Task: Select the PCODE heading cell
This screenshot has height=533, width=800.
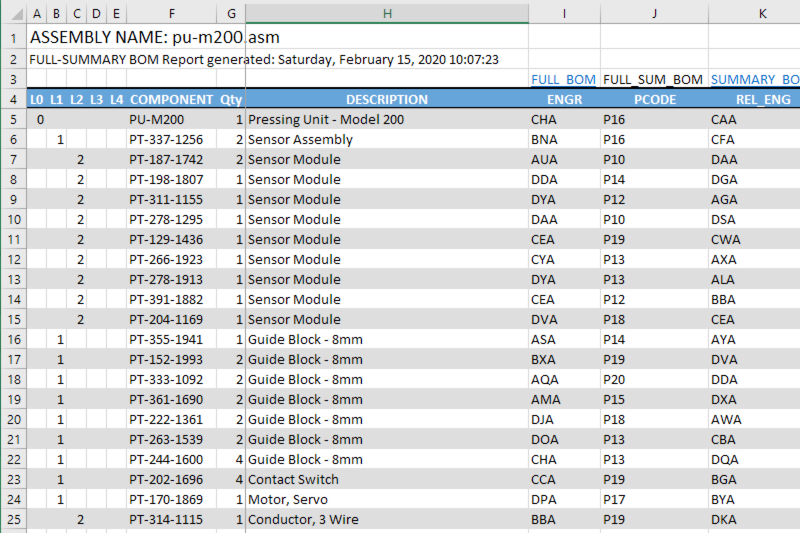Action: click(x=654, y=99)
